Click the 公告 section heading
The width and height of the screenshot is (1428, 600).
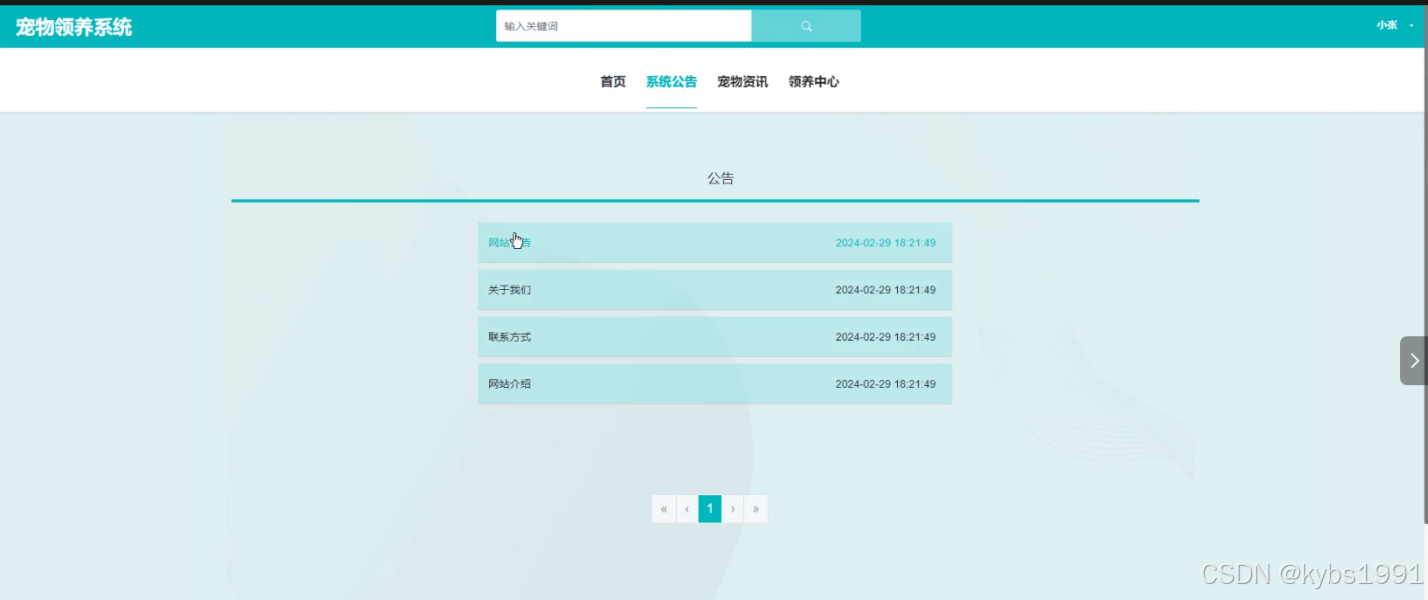click(720, 178)
